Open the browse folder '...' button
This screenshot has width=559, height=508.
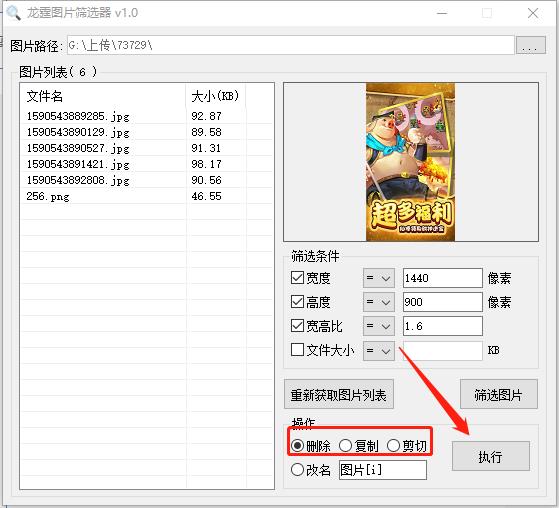(x=530, y=45)
